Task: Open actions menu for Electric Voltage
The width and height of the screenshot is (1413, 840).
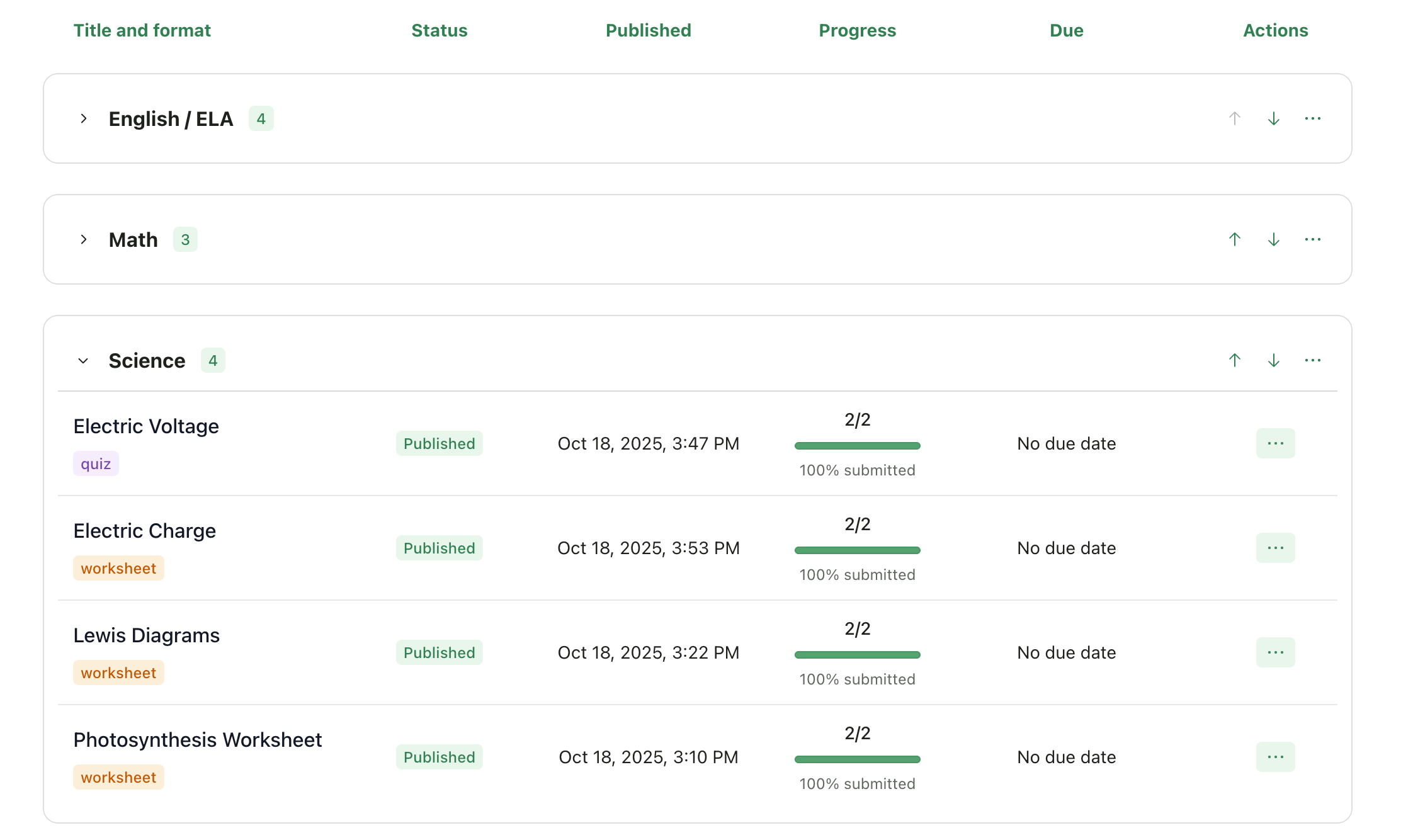Action: (1275, 443)
